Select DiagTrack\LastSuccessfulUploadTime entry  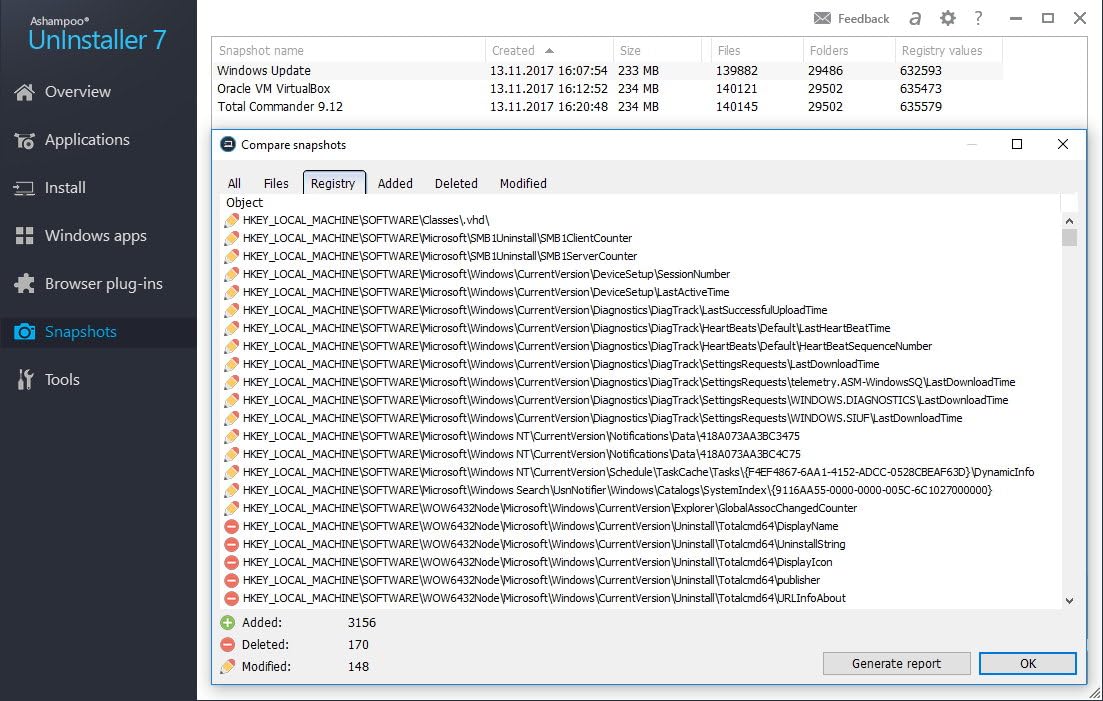[535, 310]
